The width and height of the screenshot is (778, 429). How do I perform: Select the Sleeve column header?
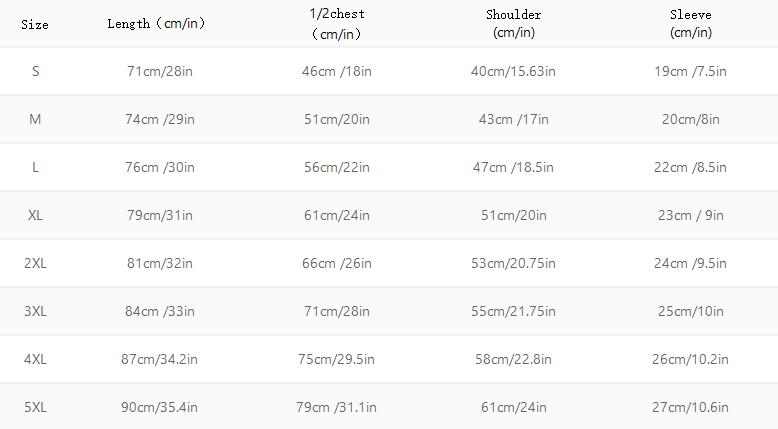(x=690, y=24)
